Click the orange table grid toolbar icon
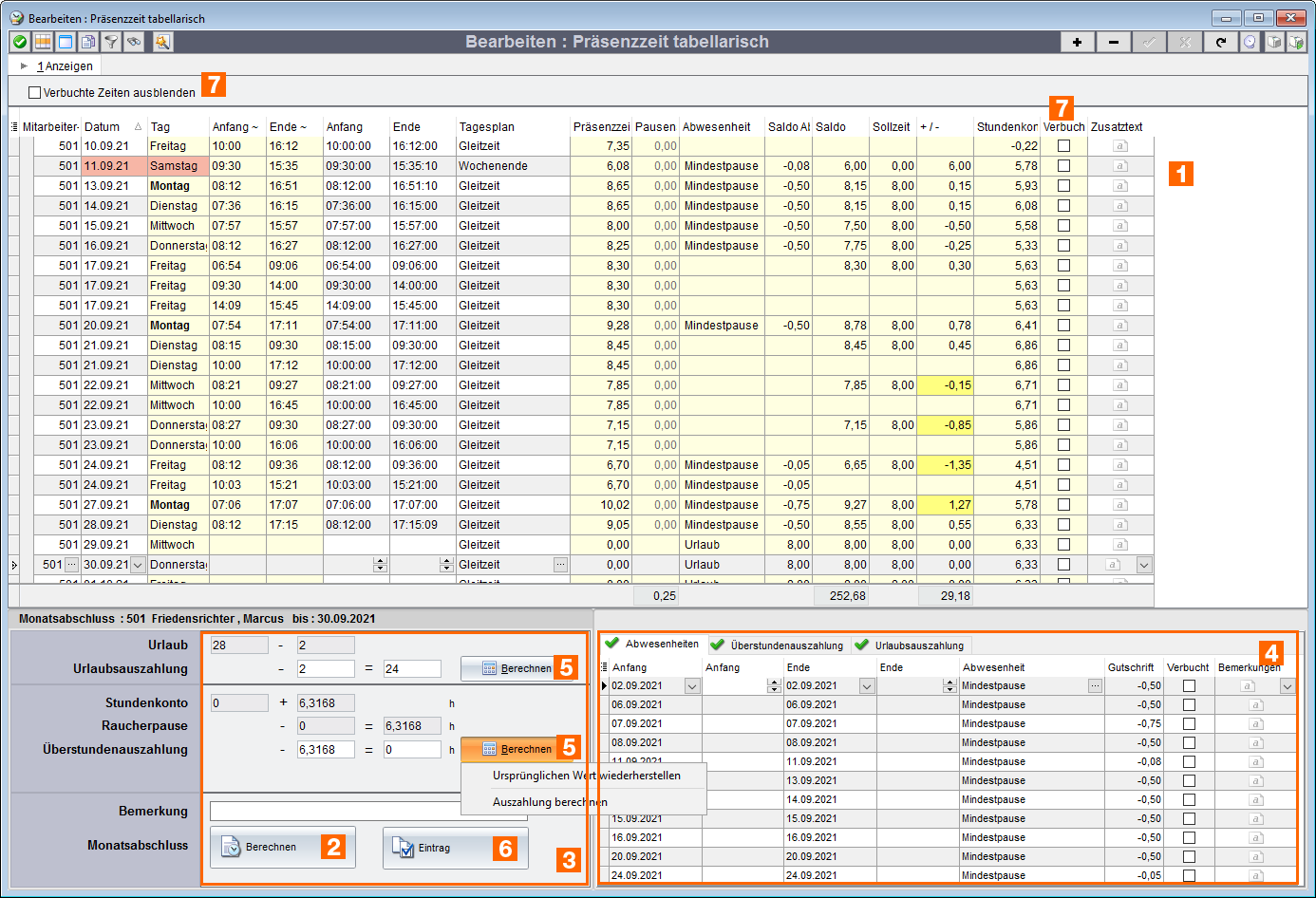The width and height of the screenshot is (1316, 898). pyautogui.click(x=43, y=42)
